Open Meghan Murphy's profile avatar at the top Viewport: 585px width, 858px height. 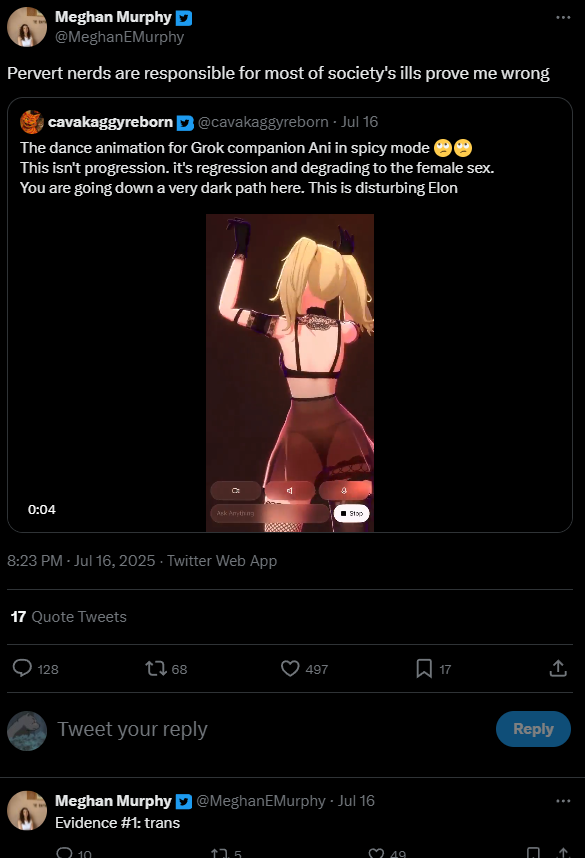pos(27,27)
